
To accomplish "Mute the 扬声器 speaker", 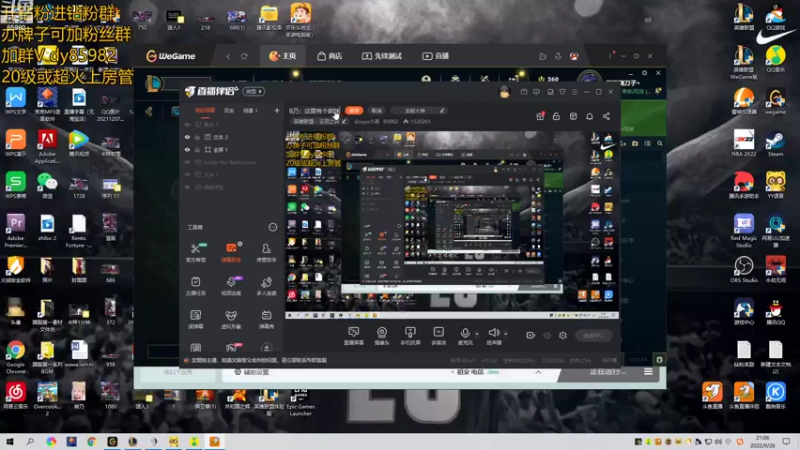I will [493, 336].
